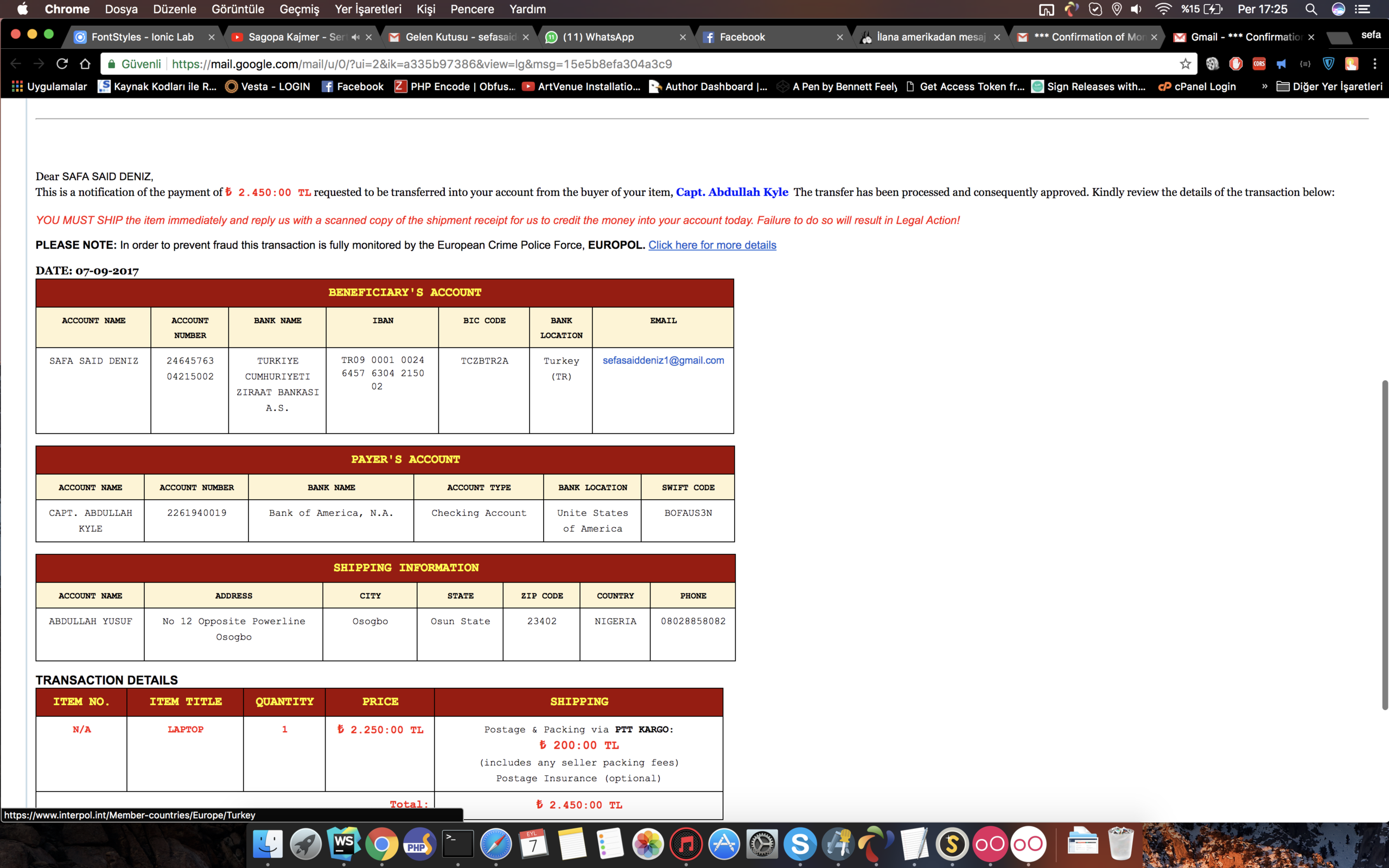The width and height of the screenshot is (1389, 868).
Task: Open WebStorm from the Dock
Action: (344, 845)
